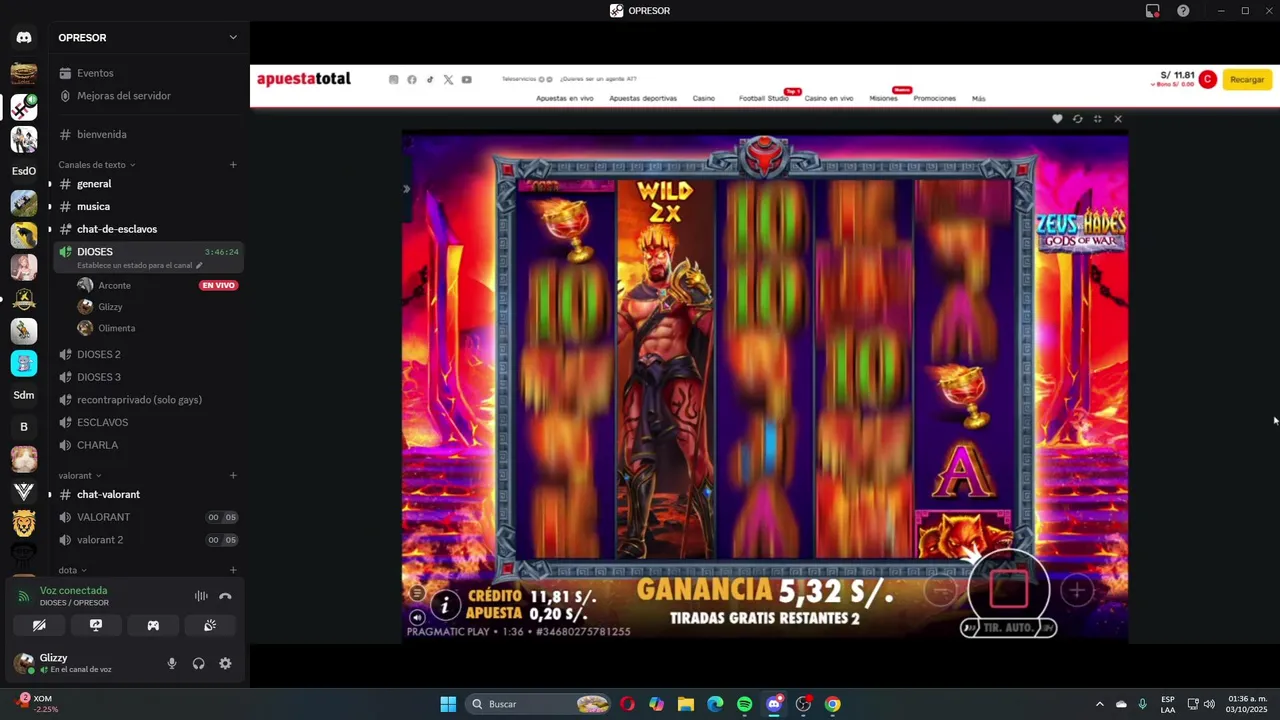
Task: Add channel to valorant category
Action: pyautogui.click(x=233, y=476)
